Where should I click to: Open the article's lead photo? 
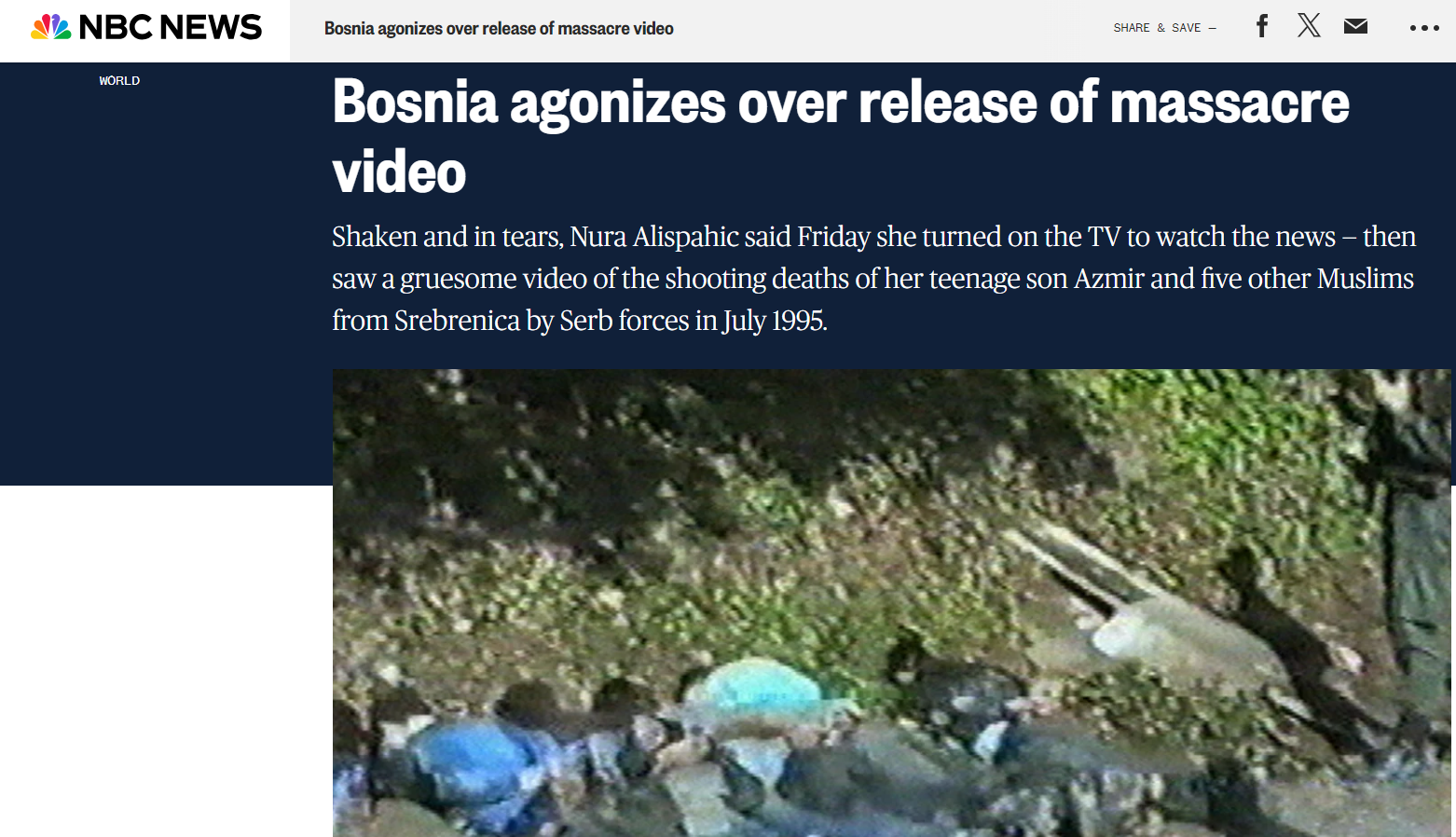click(892, 602)
